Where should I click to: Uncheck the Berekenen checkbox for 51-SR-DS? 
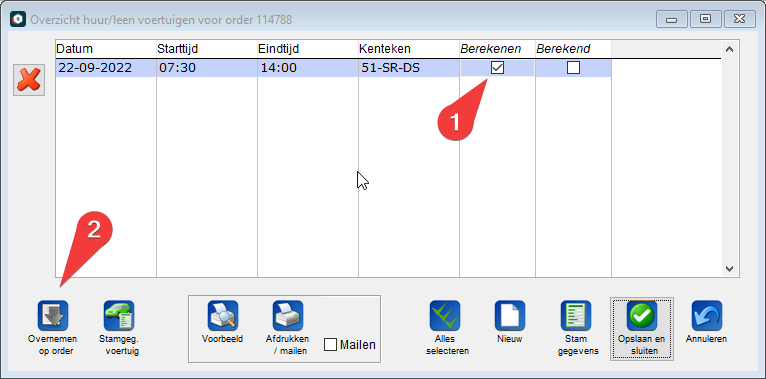tap(497, 68)
